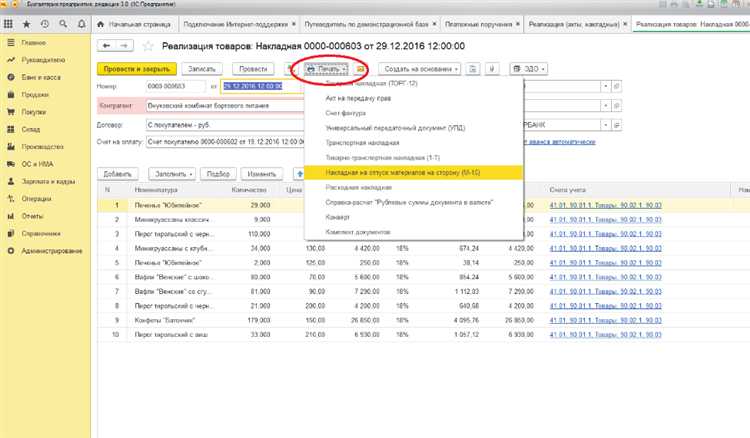
Task: Click the icon right of Создать на основании
Action: [473, 69]
